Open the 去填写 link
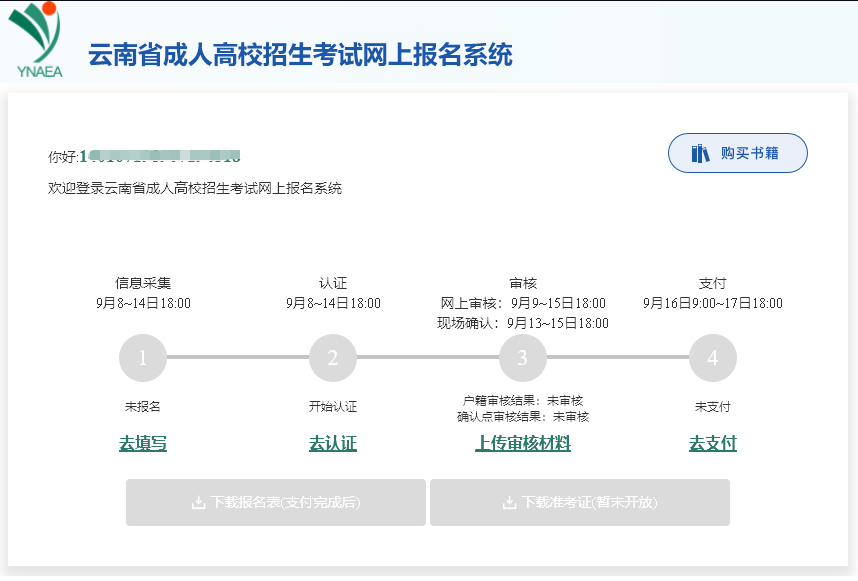 tap(142, 442)
